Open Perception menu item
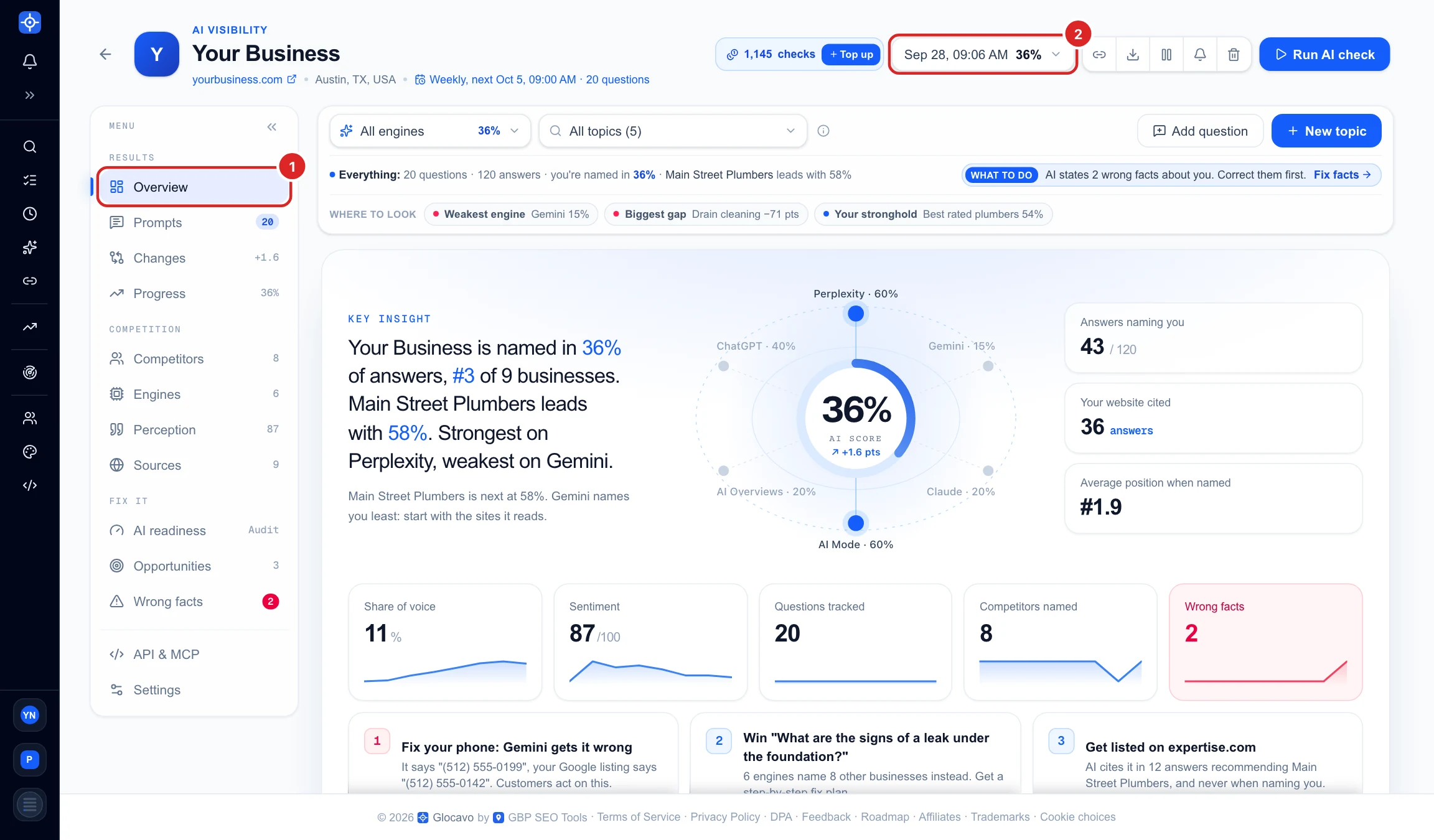The width and height of the screenshot is (1434, 840). (x=194, y=430)
